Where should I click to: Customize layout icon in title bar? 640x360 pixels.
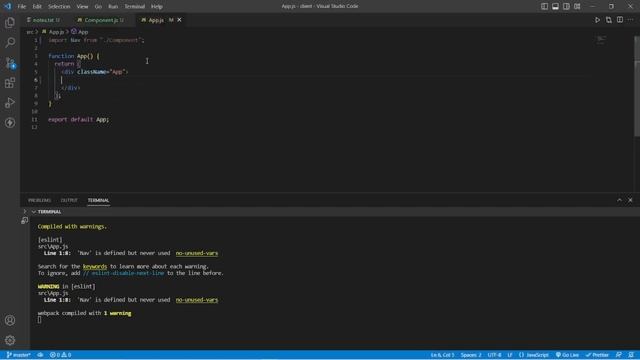[577, 6]
